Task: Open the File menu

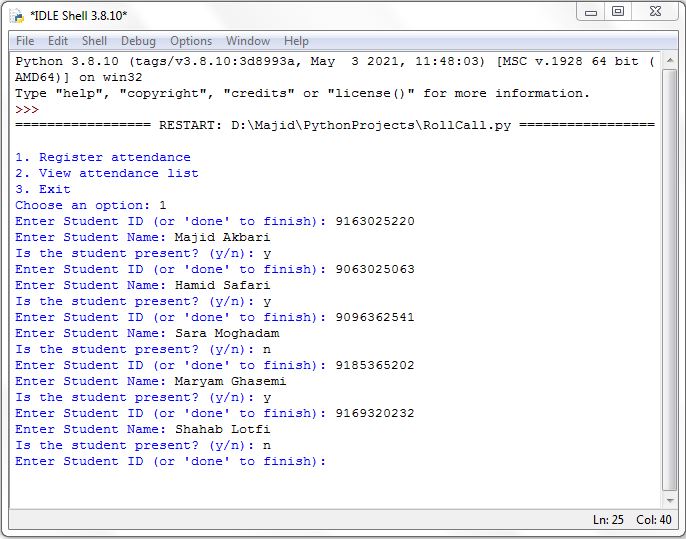Action: [25, 41]
